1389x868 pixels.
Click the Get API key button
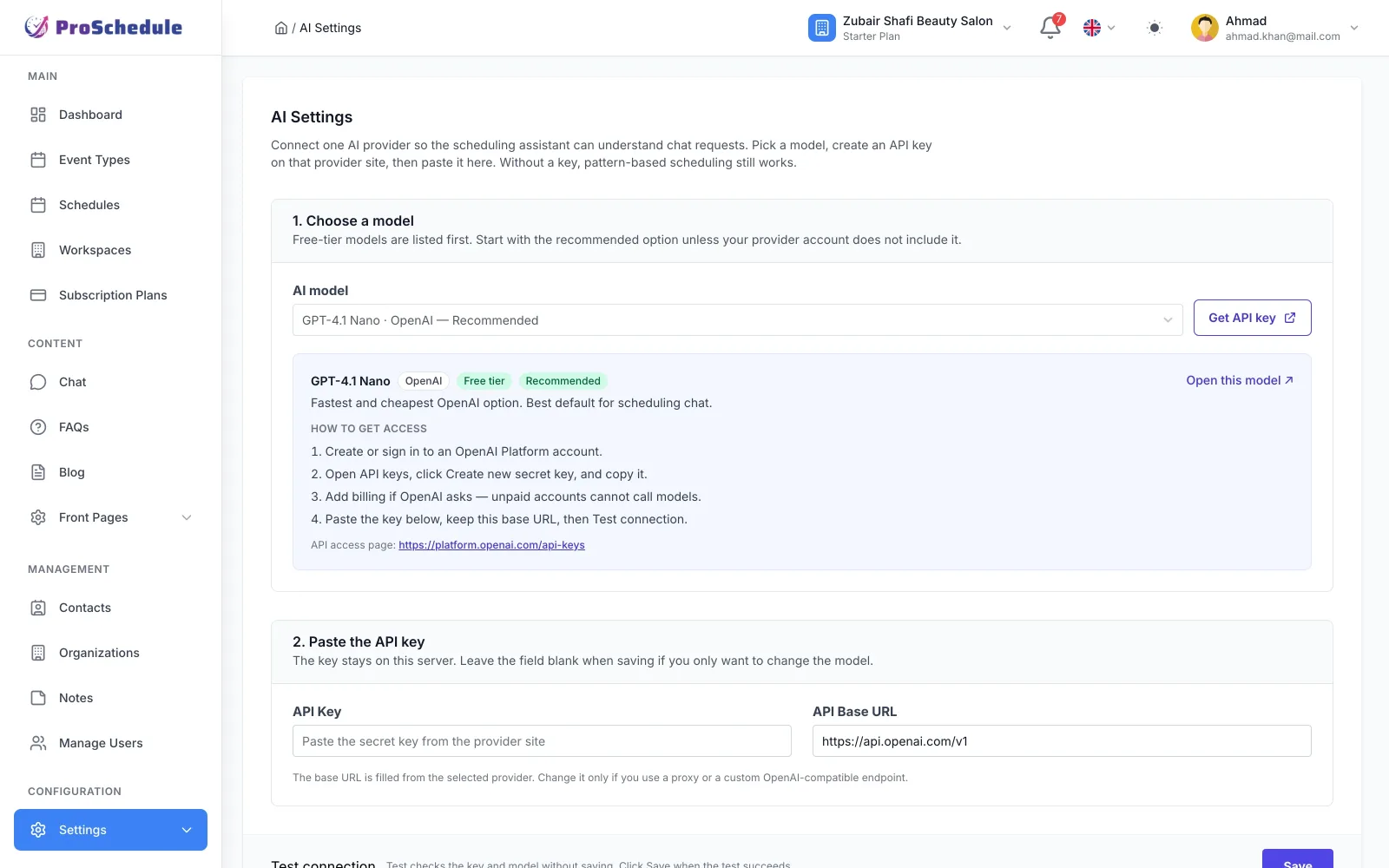[1252, 318]
